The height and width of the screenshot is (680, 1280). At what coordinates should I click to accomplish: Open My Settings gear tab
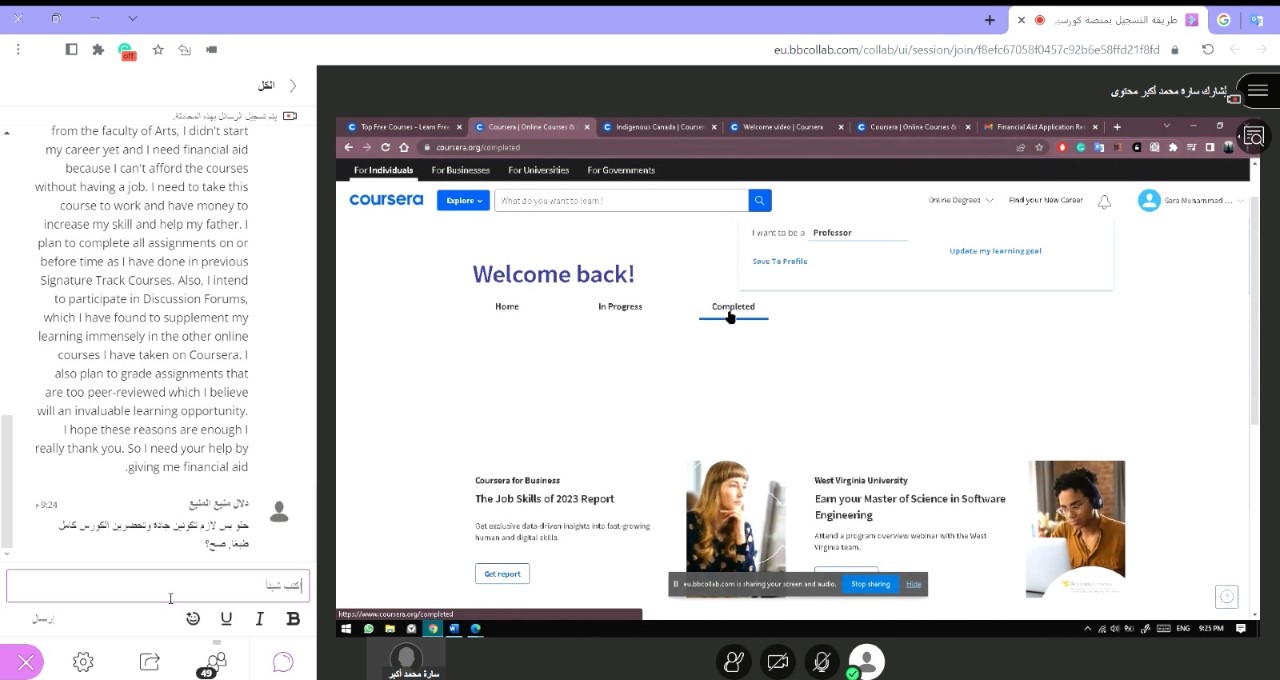point(83,661)
